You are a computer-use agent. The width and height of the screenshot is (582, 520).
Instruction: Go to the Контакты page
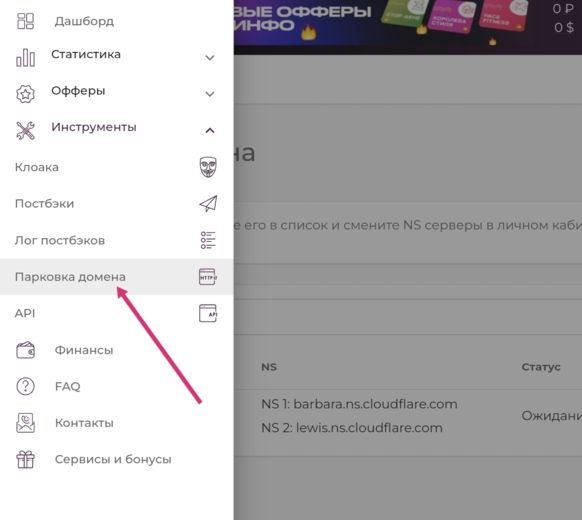[x=84, y=423]
